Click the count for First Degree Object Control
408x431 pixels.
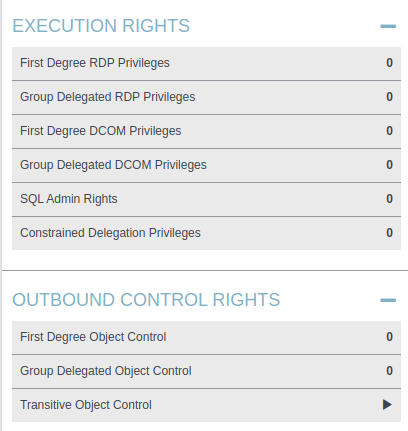tap(389, 337)
